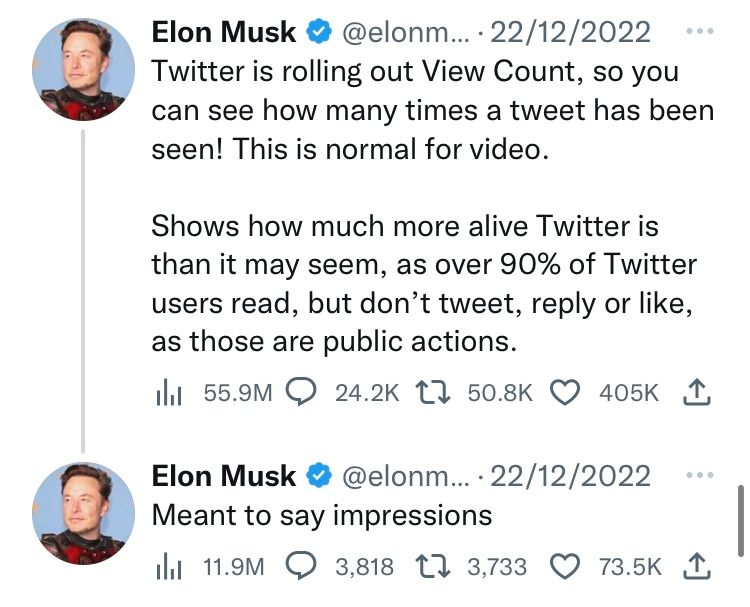
Task: Like the View Count tweet
Action: coord(565,392)
